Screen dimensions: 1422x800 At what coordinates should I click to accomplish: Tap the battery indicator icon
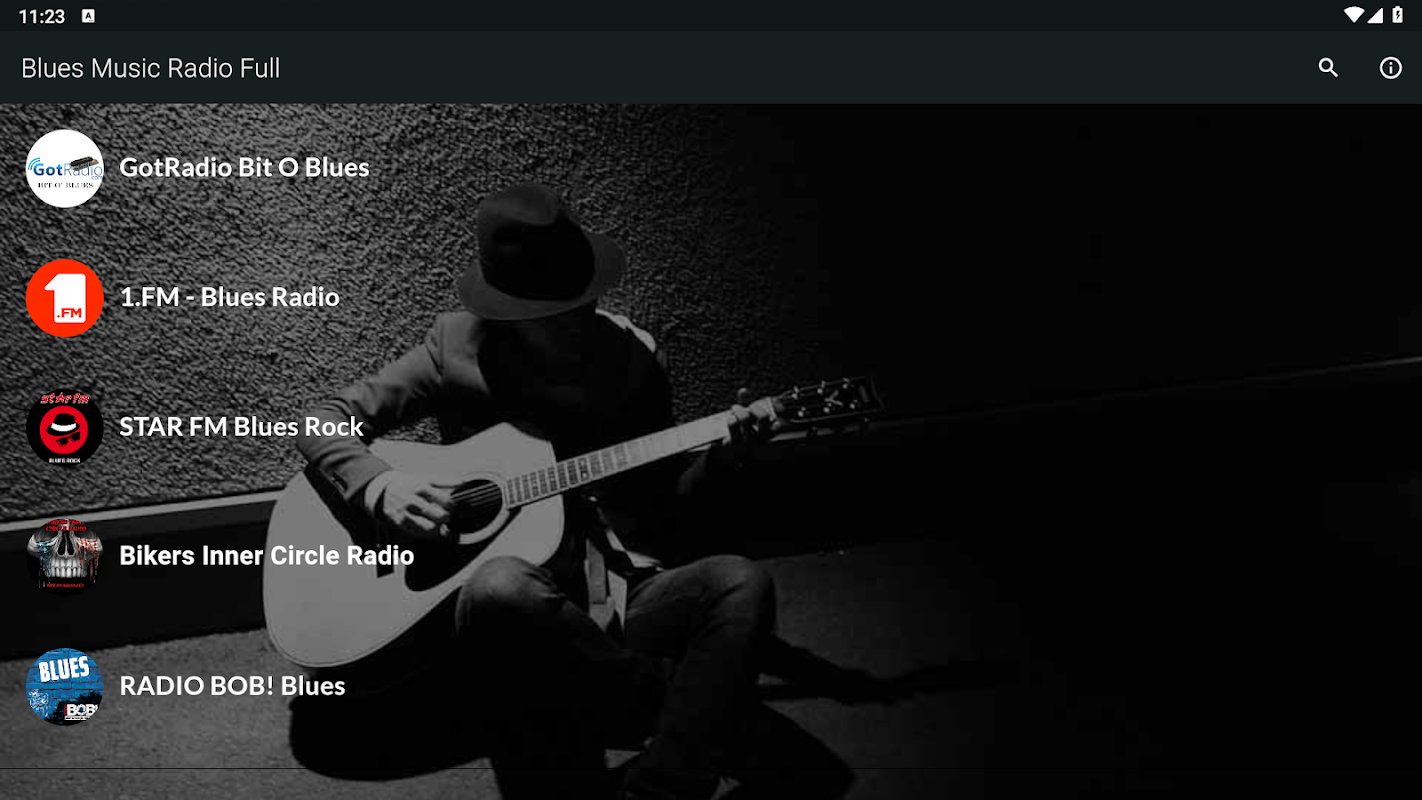click(x=1397, y=15)
